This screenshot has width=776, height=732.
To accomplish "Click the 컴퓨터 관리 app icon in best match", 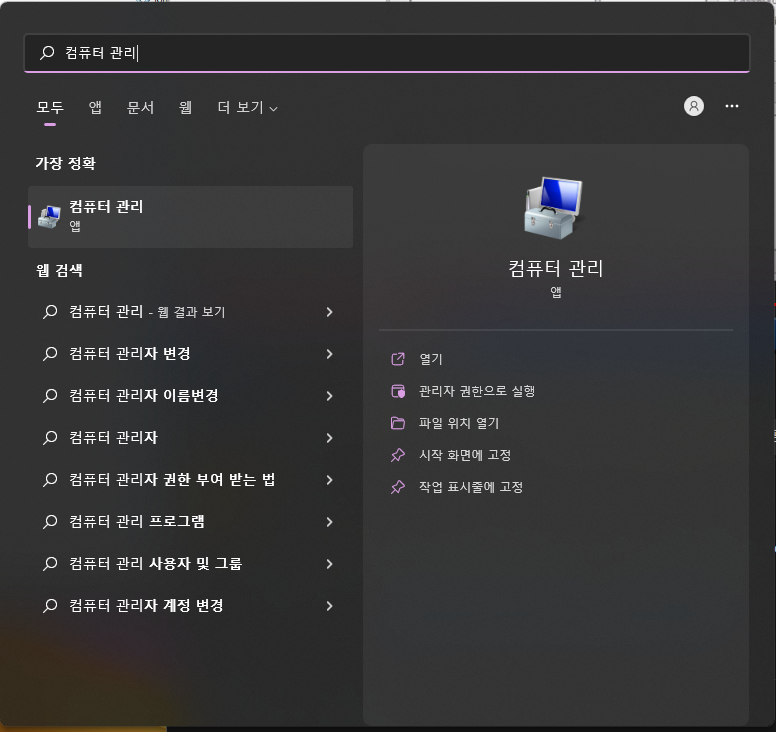I will point(49,217).
